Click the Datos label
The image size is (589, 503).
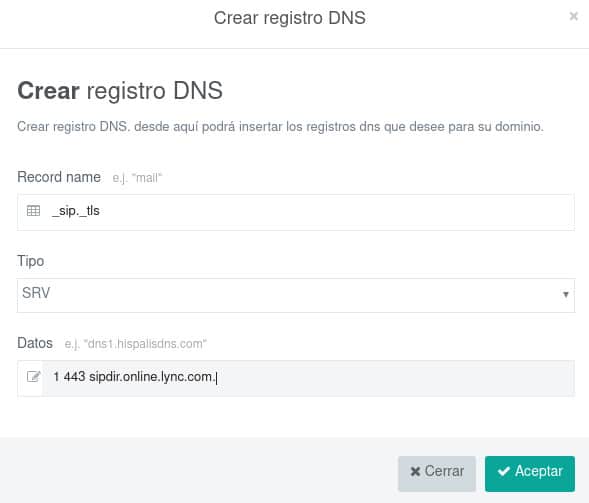pyautogui.click(x=35, y=343)
